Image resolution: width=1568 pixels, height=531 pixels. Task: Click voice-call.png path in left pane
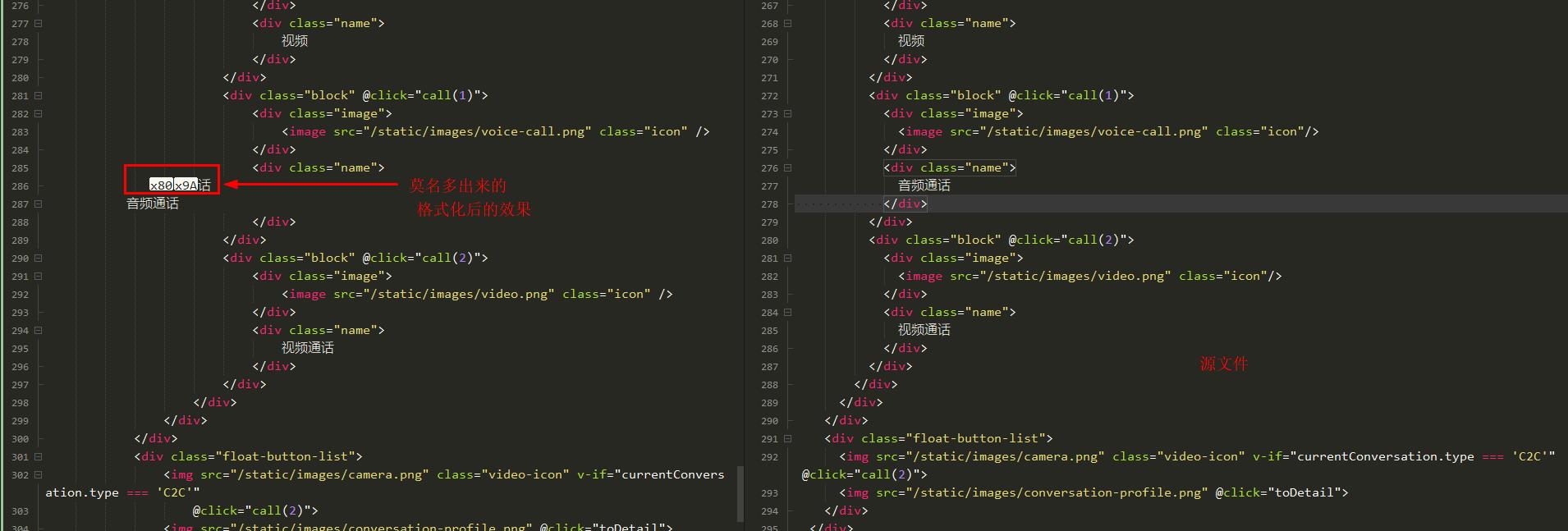(x=462, y=131)
